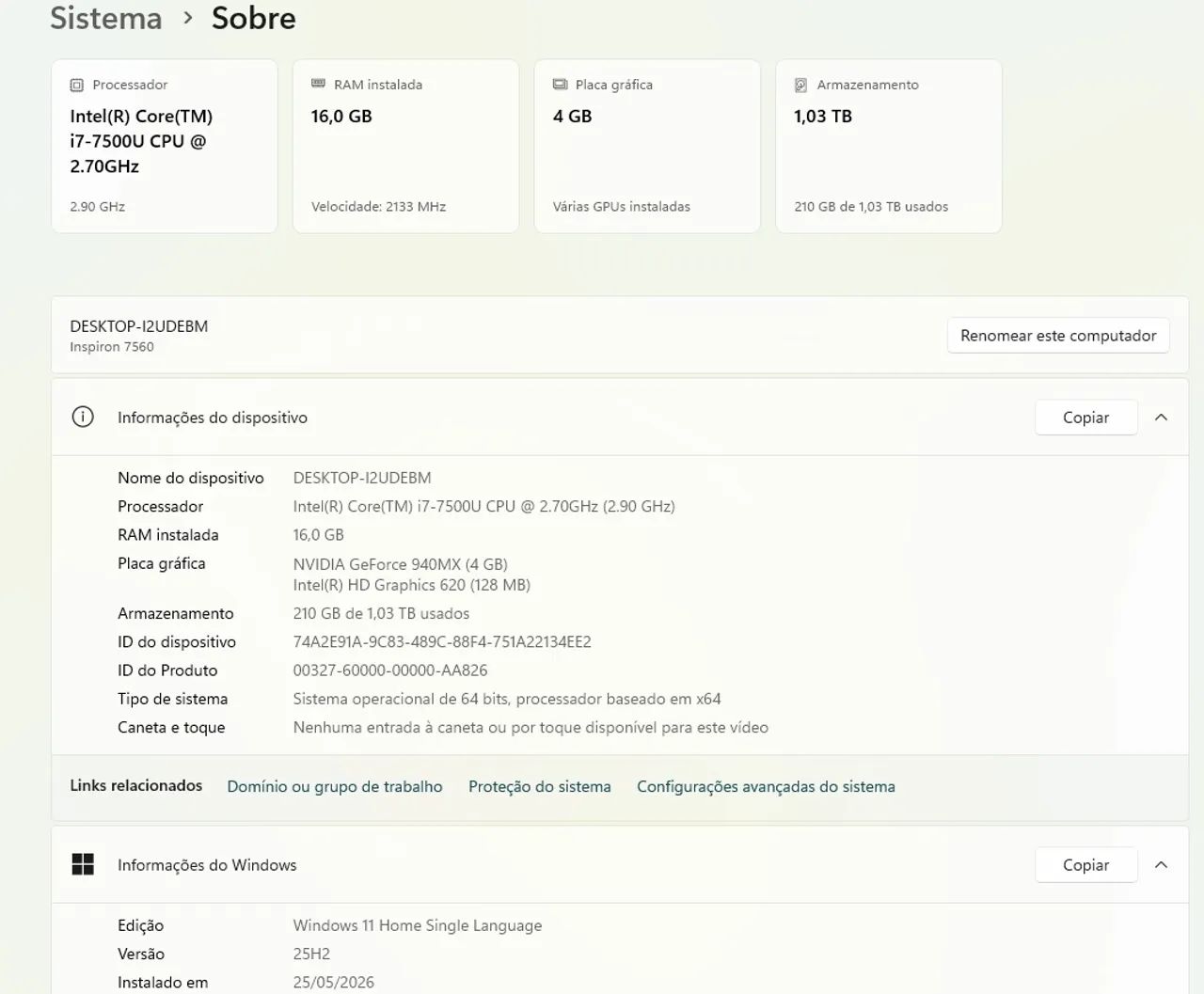Open Configurações avançadas do sistema link

coord(766,786)
